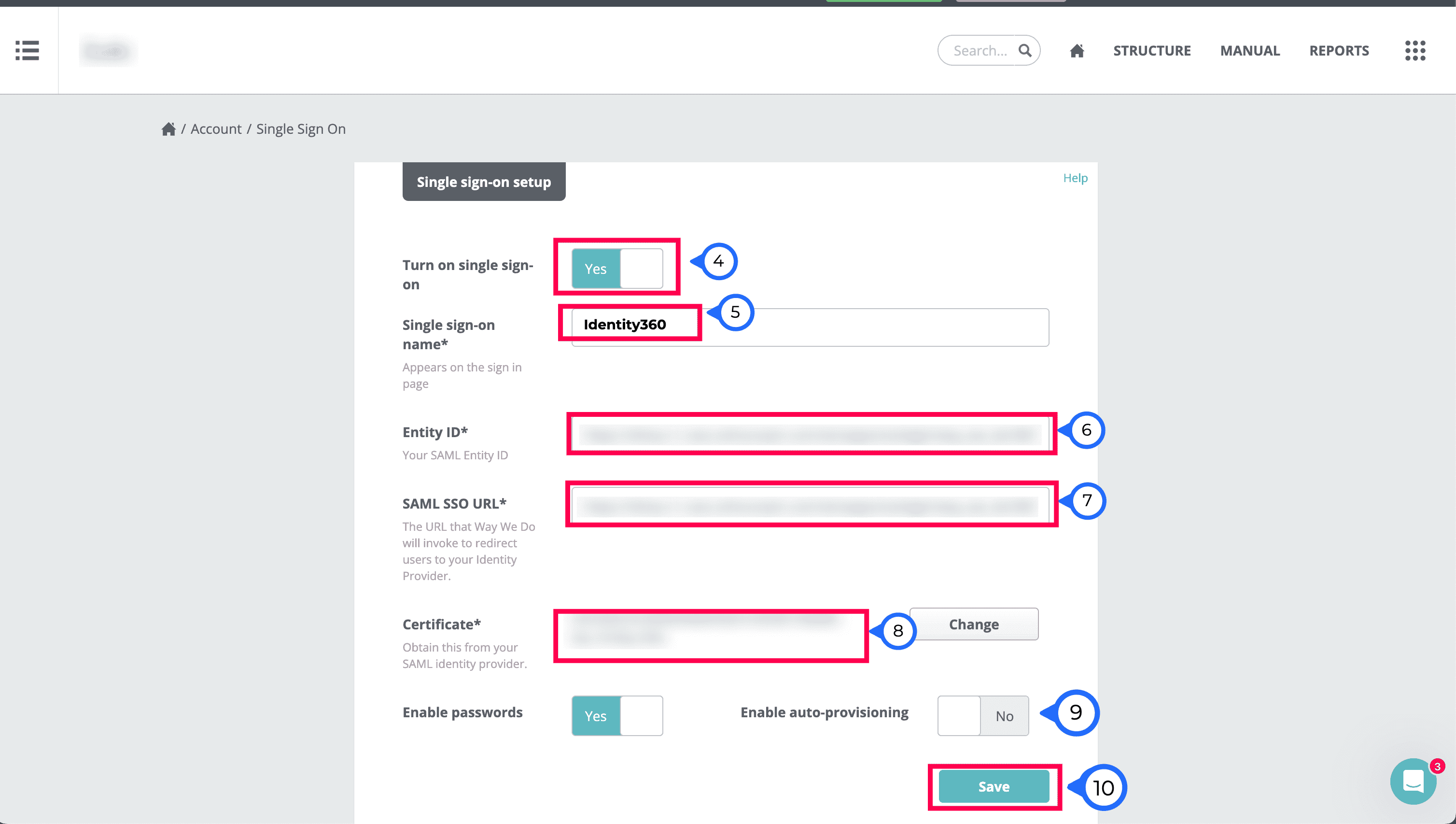Click the Change certificate button
This screenshot has height=824, width=1456.
point(974,624)
